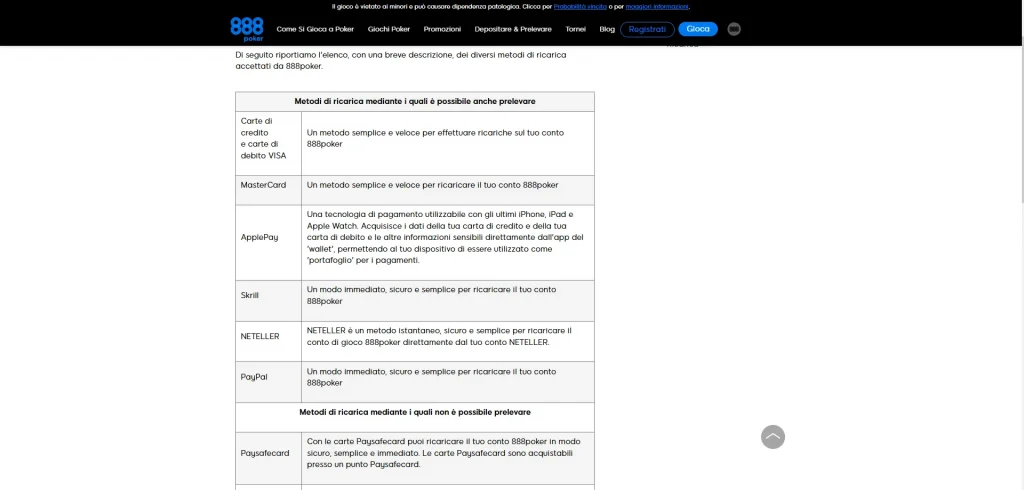Select the Skrill method cell
The height and width of the screenshot is (490, 1024).
250,295
